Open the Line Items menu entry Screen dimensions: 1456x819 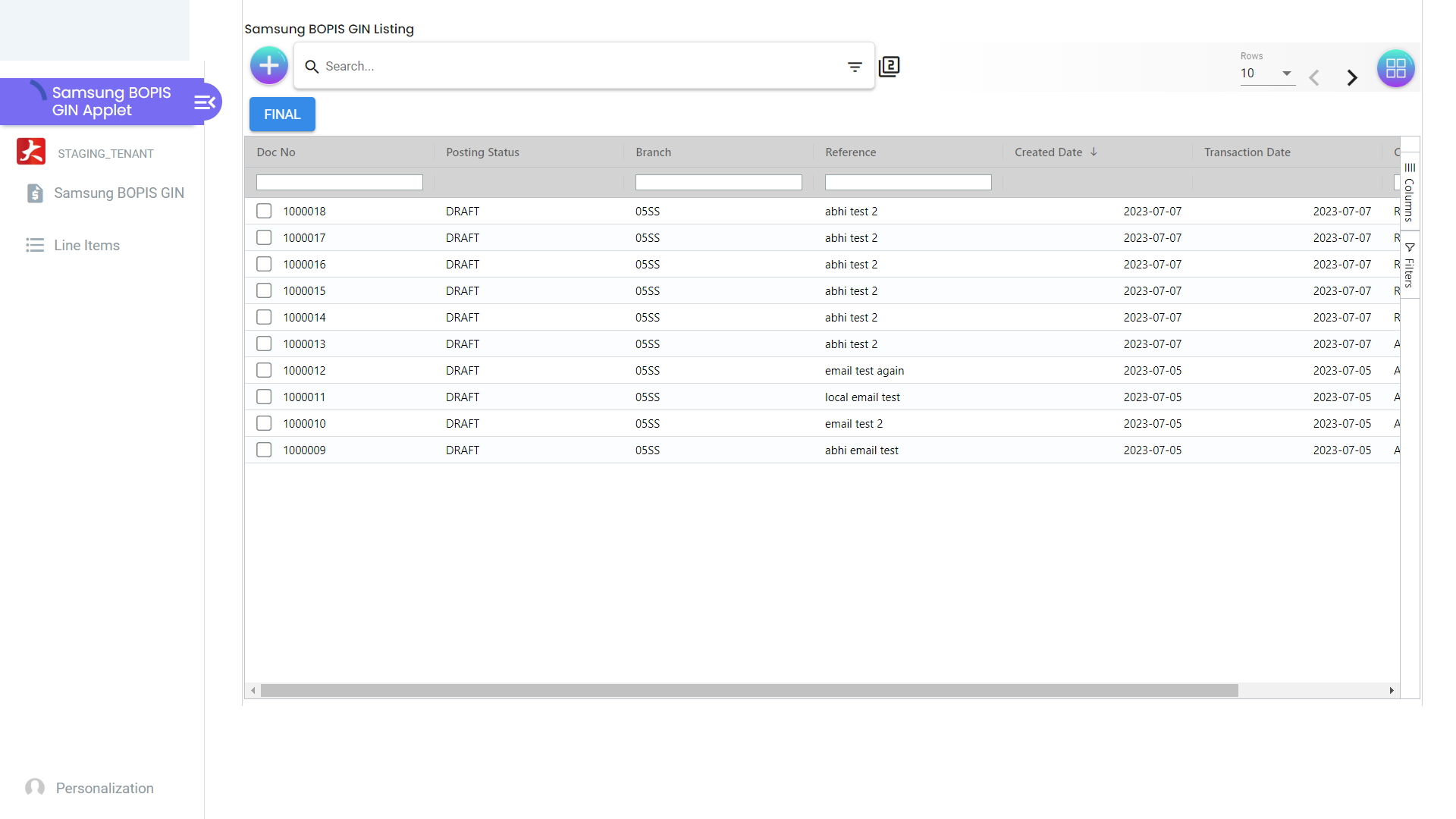pyautogui.click(x=86, y=246)
